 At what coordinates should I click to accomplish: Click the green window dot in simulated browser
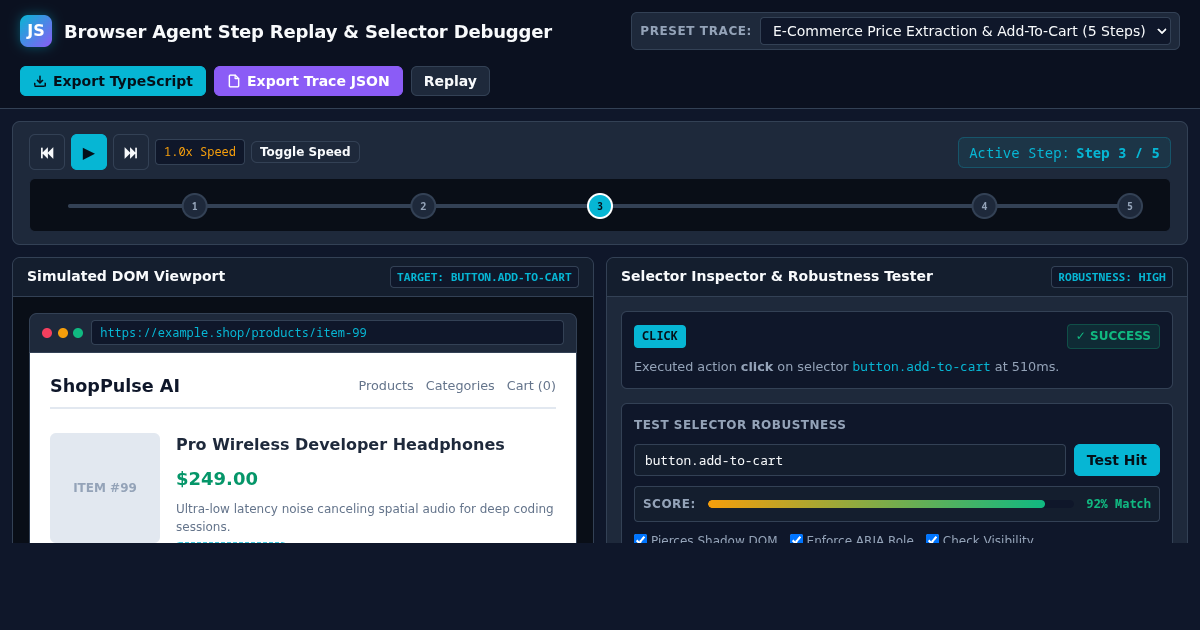[x=78, y=333]
